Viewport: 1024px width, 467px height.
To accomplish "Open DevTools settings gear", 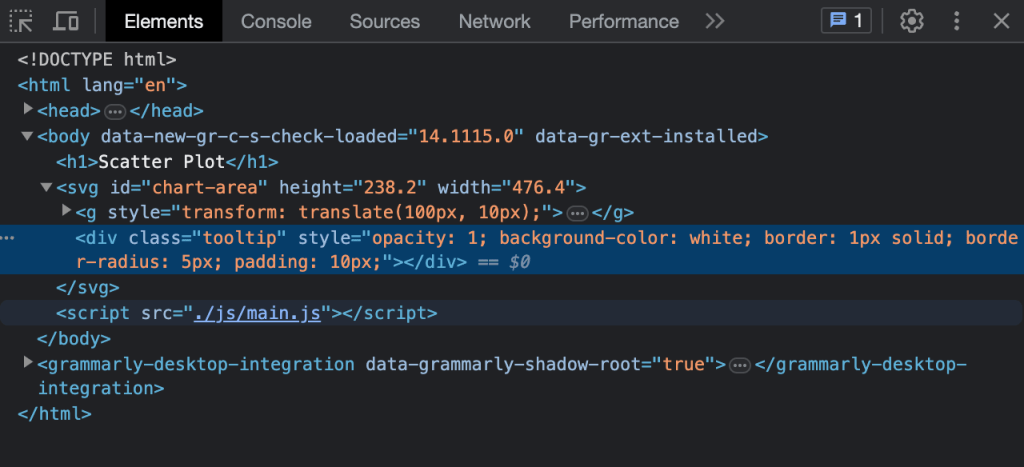I will pos(910,21).
